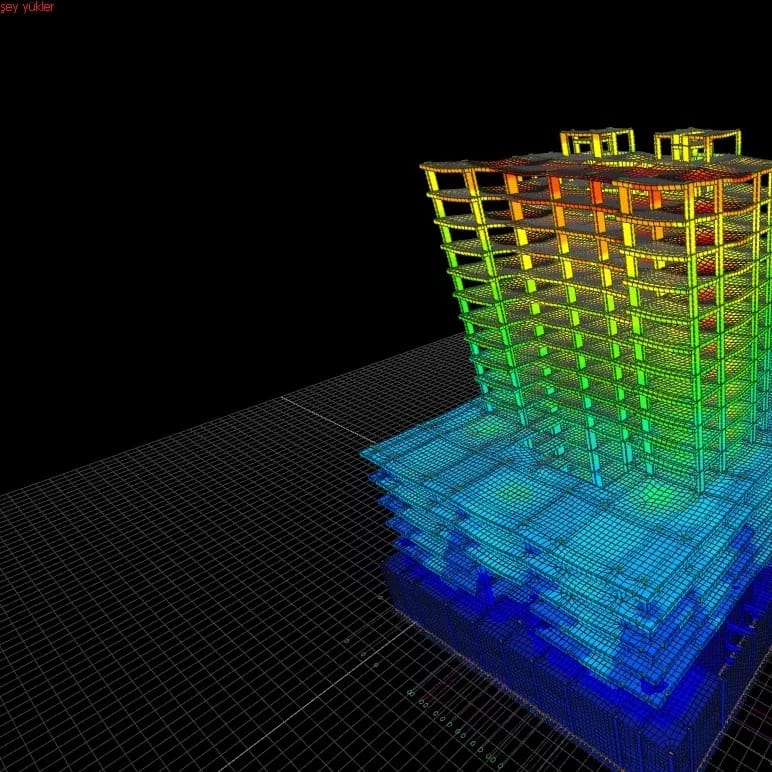Viewport: 772px width, 772px height.
Task: Click the empty black background above the grid
Action: [x=200, y=200]
